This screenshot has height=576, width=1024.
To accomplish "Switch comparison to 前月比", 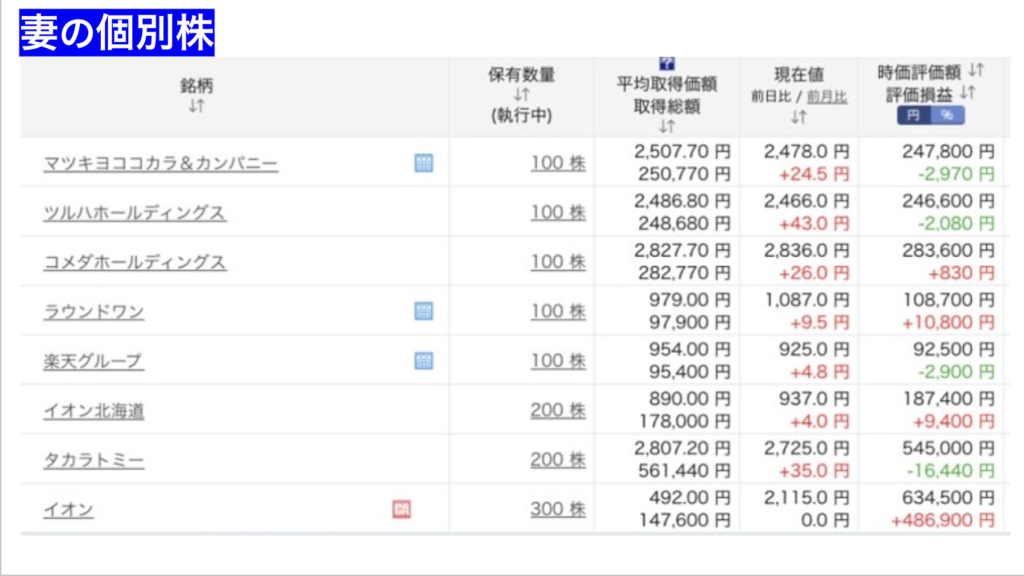I will [x=826, y=97].
